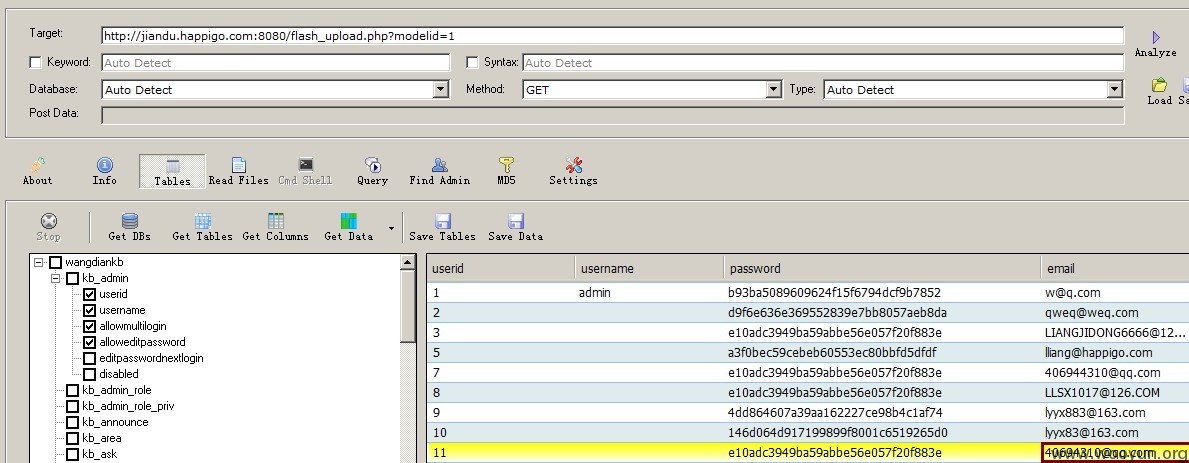Check the kb_admin_role_priv table checkbox

pos(73,406)
